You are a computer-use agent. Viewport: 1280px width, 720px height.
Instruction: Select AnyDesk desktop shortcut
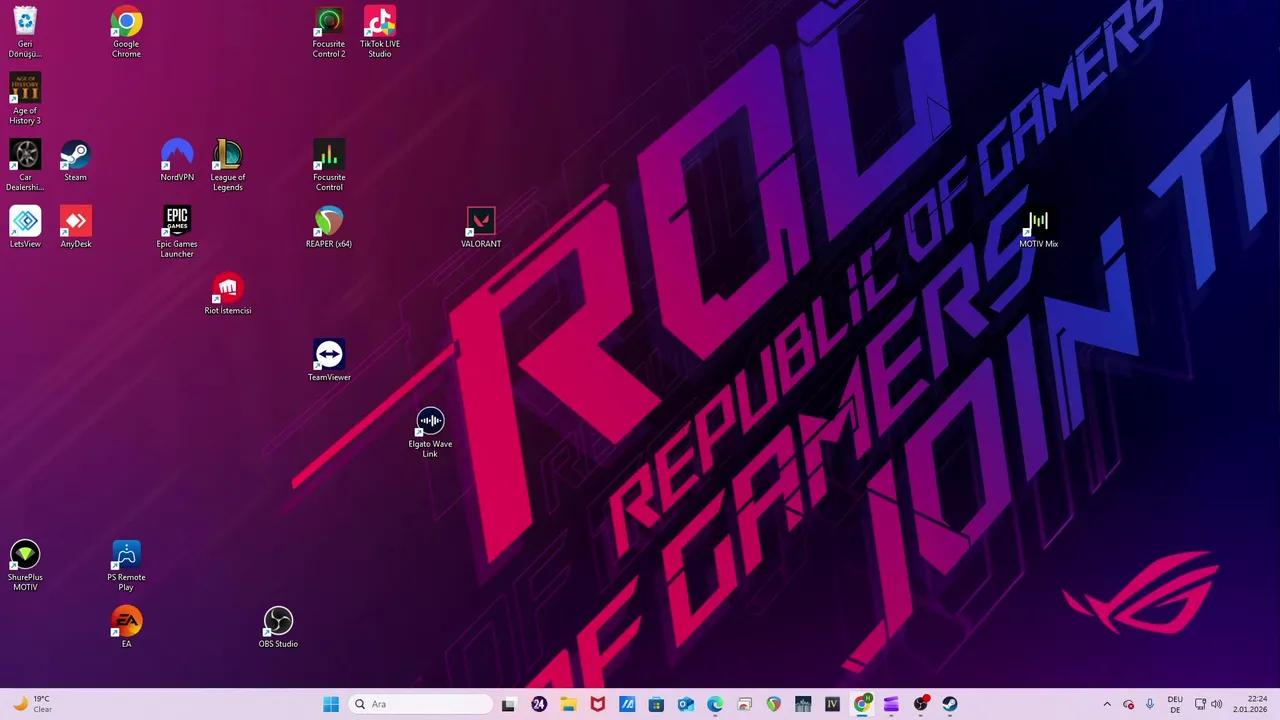[x=75, y=227]
